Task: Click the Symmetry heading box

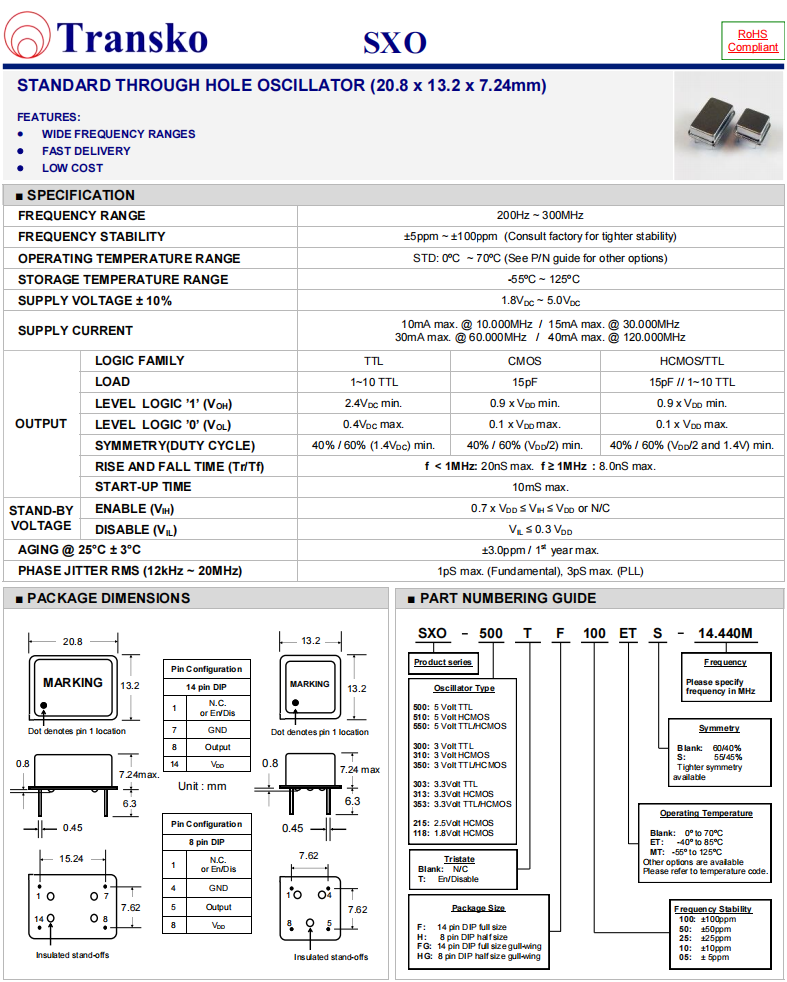Action: [719, 728]
